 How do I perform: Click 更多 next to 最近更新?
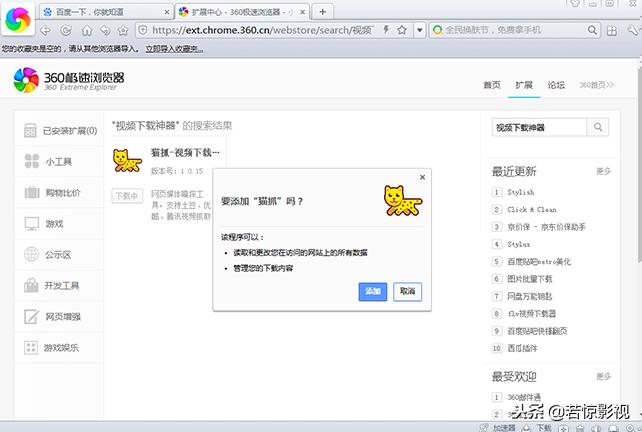603,171
